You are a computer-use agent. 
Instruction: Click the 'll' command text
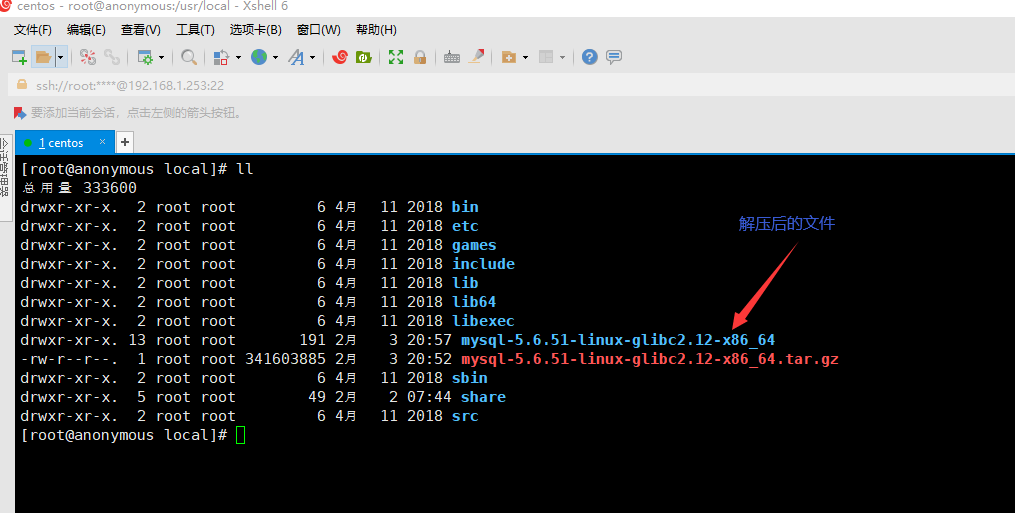pyautogui.click(x=245, y=169)
